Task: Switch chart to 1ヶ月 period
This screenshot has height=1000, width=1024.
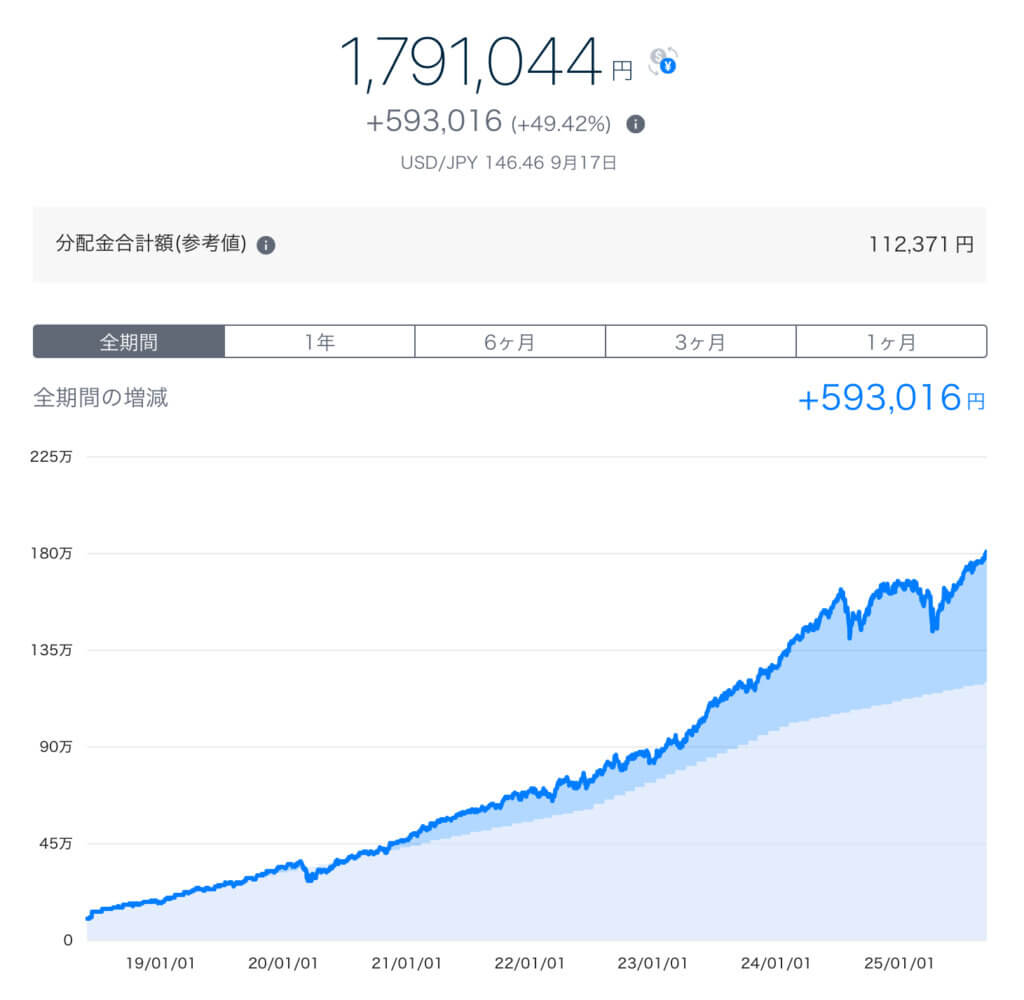Action: tap(891, 341)
